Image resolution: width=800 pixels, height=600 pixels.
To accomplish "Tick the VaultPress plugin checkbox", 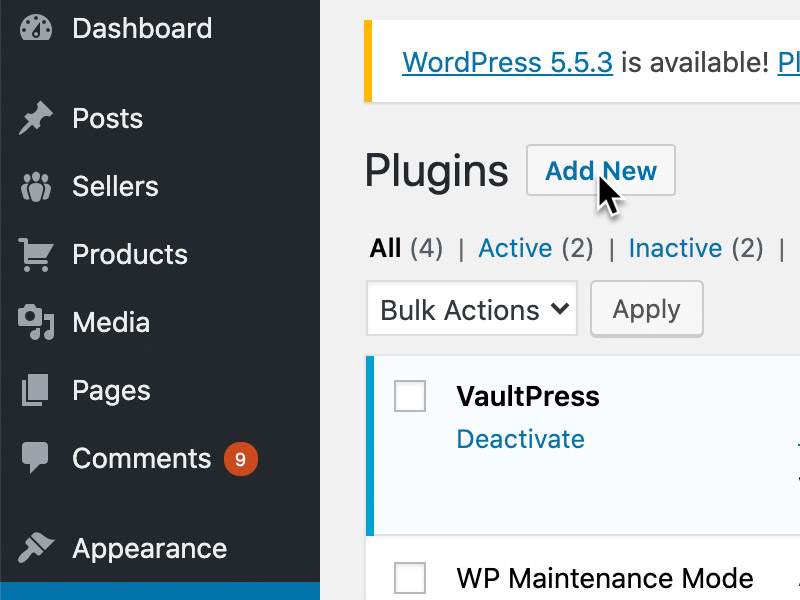I will coord(410,396).
